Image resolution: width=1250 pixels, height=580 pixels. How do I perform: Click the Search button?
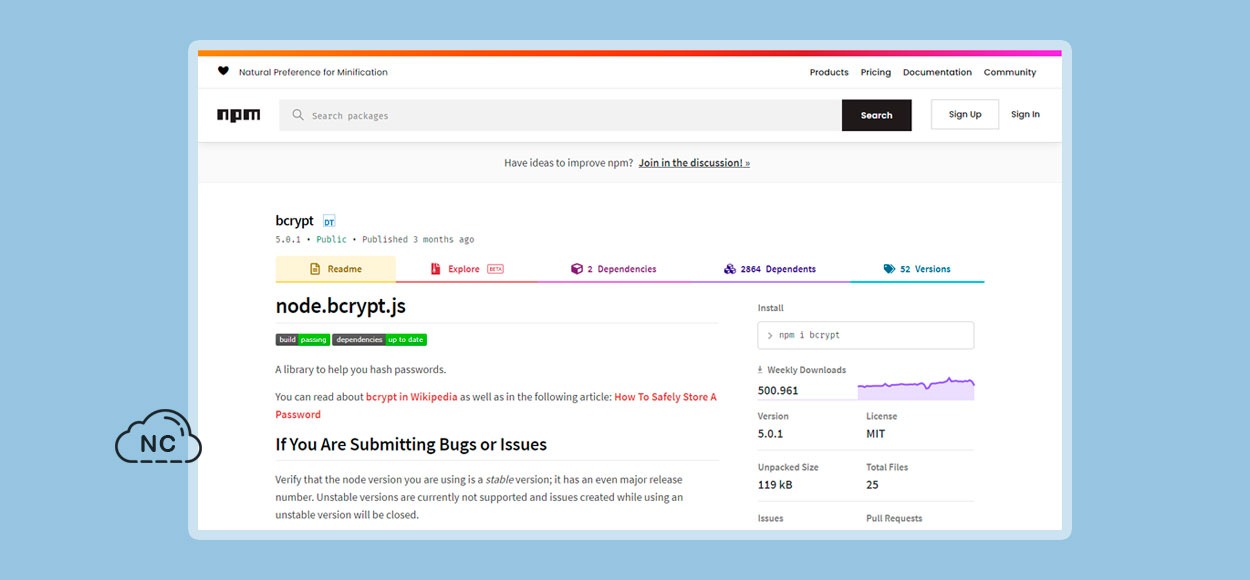(877, 115)
